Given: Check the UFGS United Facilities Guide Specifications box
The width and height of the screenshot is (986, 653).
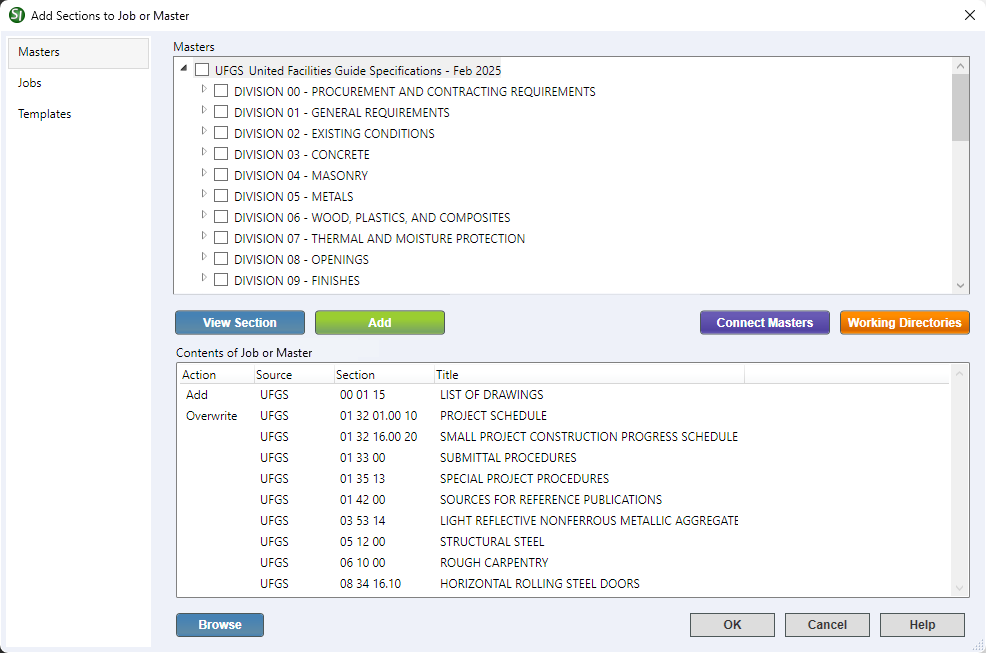Looking at the screenshot, I should [202, 71].
